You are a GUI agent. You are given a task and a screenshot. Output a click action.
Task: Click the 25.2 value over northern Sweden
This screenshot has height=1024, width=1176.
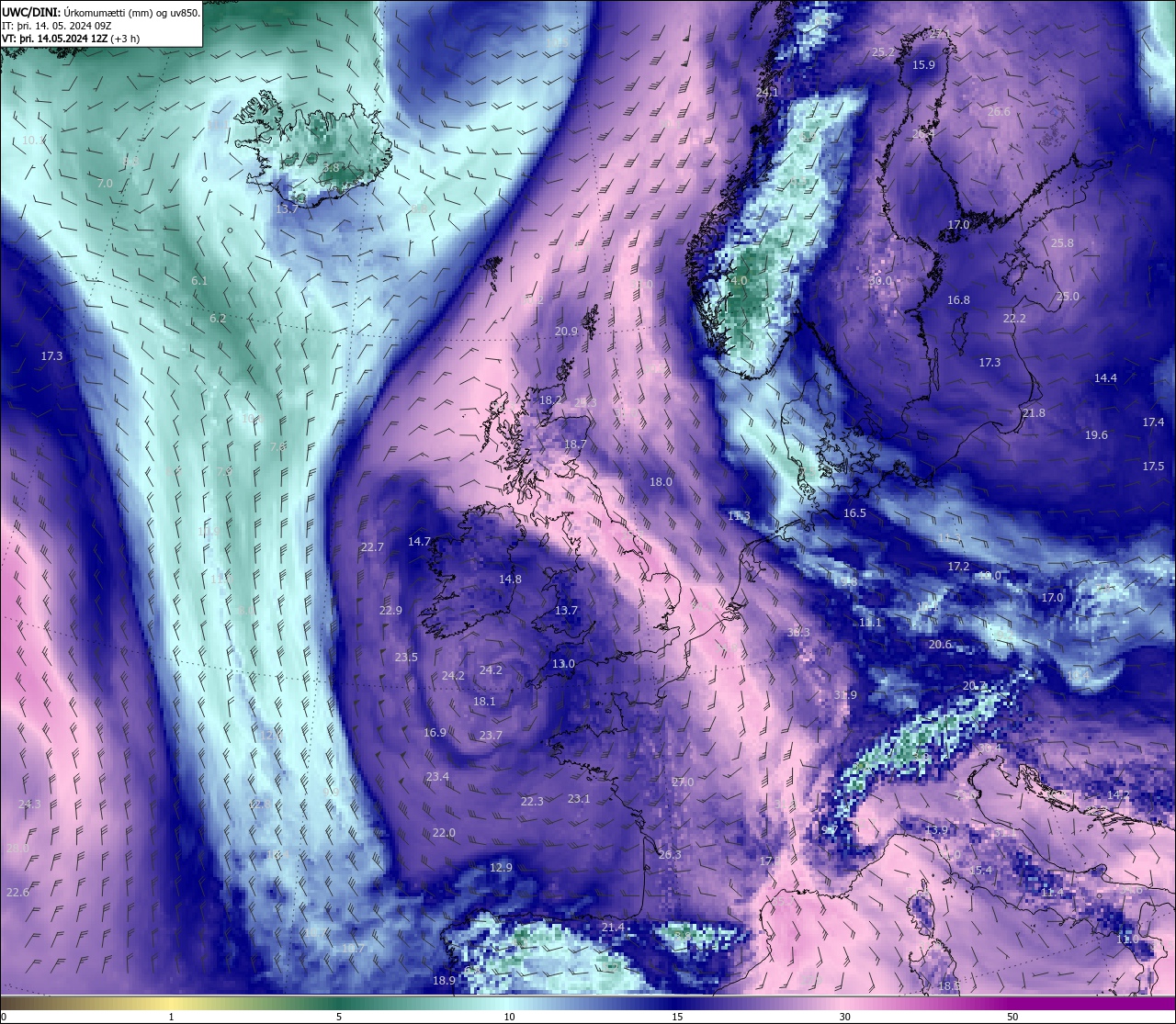883,52
